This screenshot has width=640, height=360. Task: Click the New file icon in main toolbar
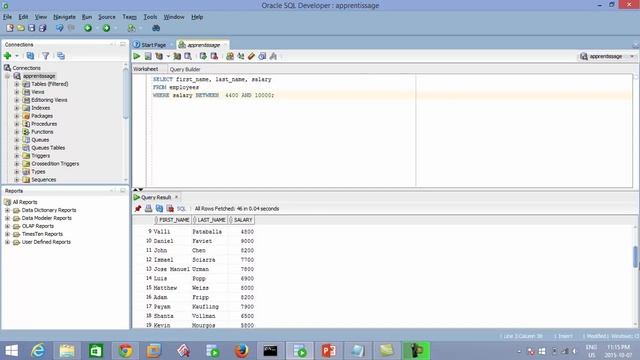click(x=10, y=28)
